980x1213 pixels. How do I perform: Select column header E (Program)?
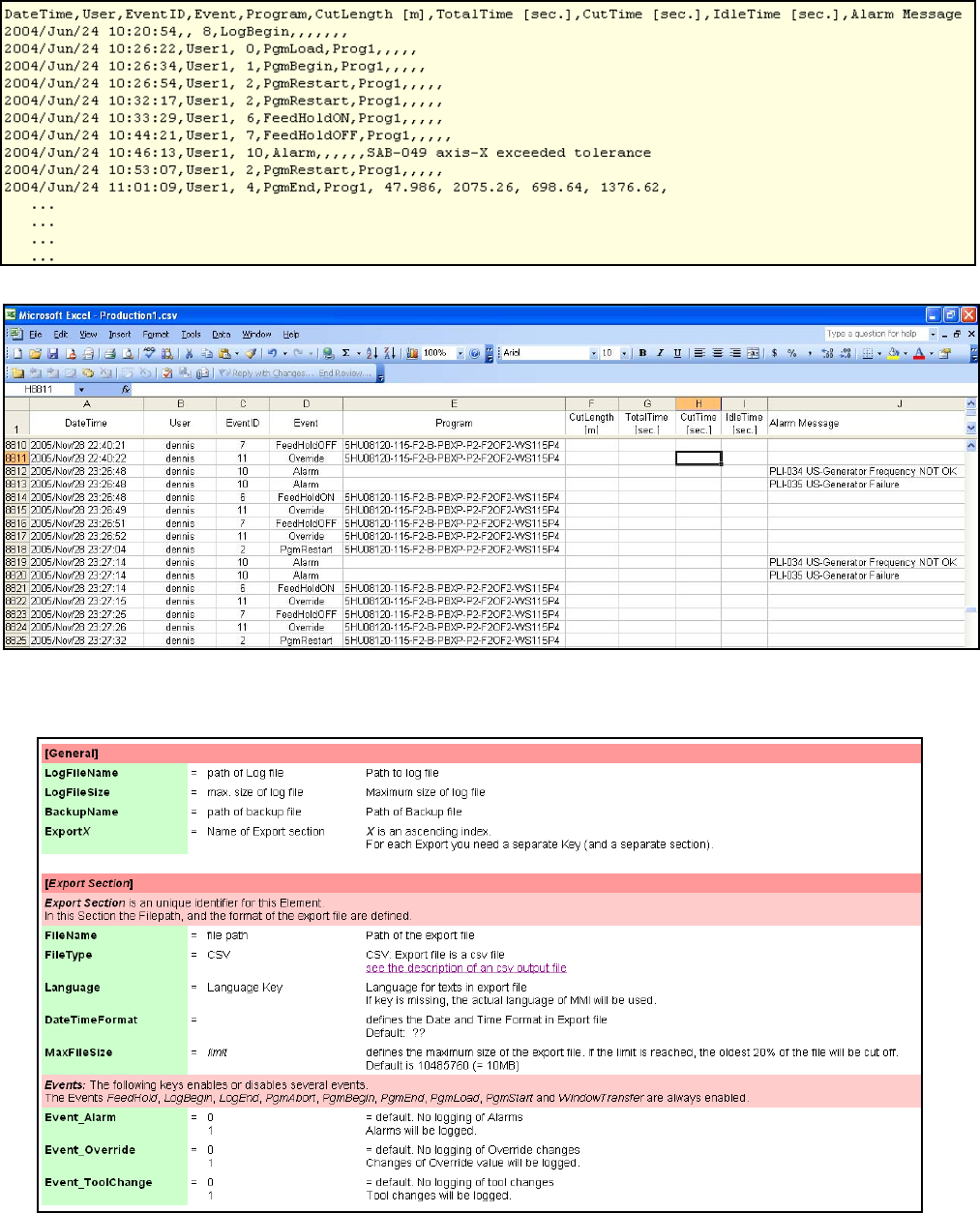click(454, 403)
